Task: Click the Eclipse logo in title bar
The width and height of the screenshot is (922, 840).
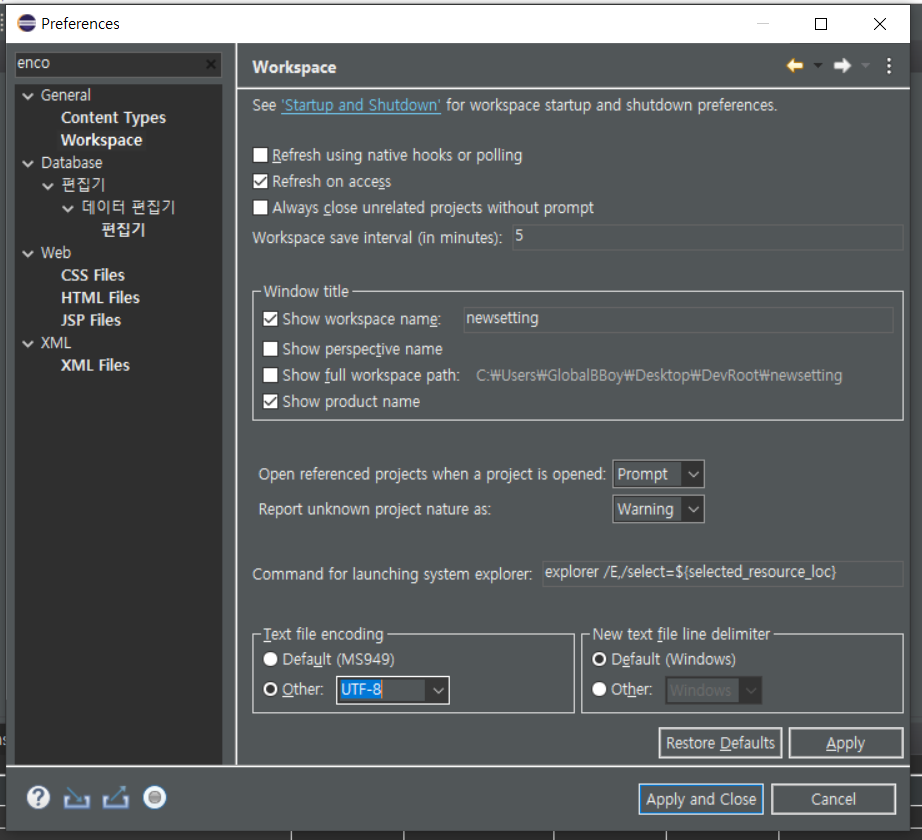Action: pos(26,23)
